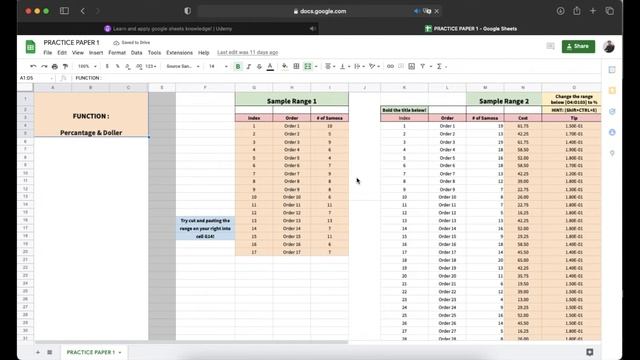This screenshot has height=360, width=640.
Task: Open the Text wrapping dropdown
Action: [359, 66]
